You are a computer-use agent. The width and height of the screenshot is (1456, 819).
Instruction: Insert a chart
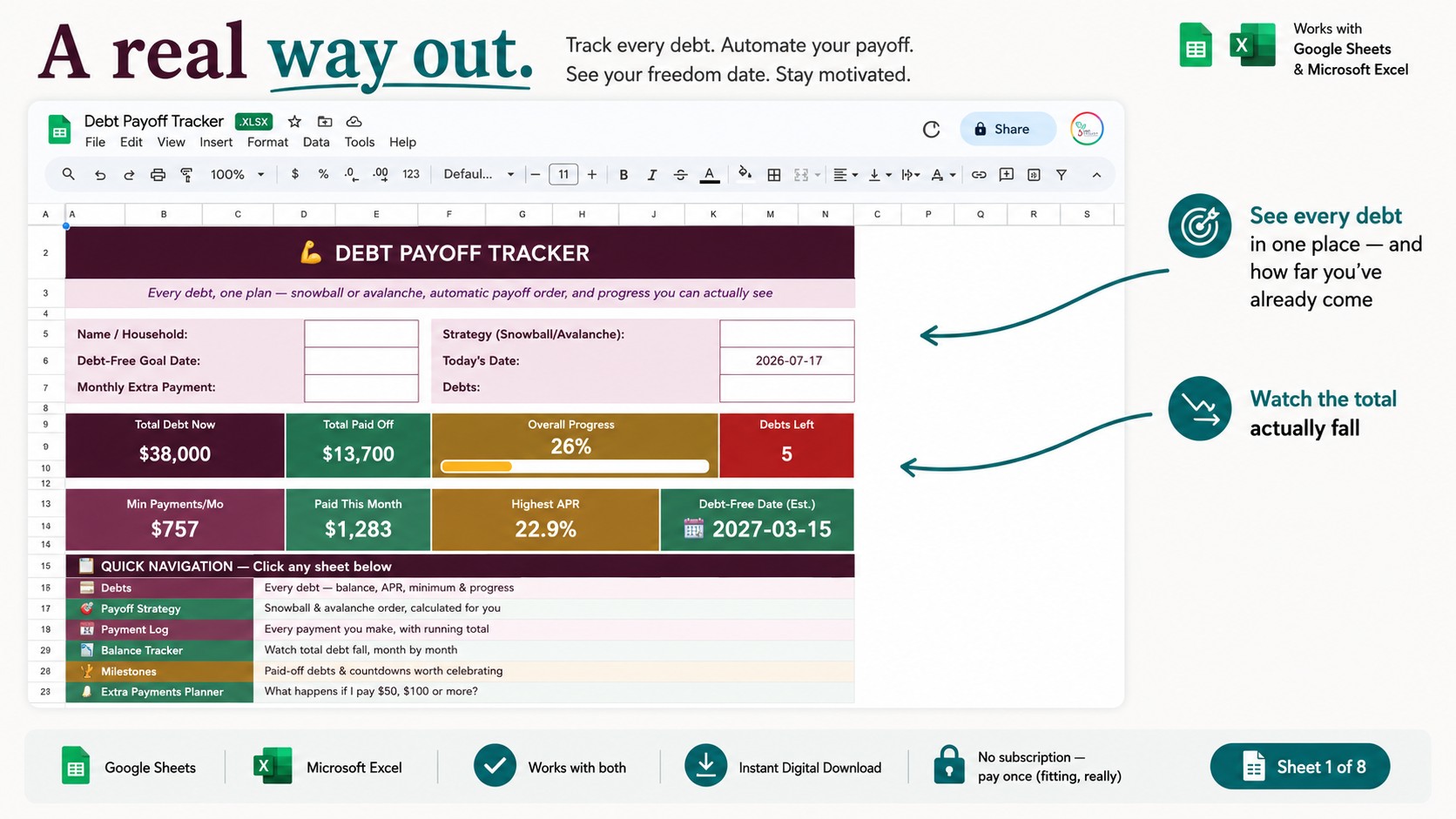1034,175
